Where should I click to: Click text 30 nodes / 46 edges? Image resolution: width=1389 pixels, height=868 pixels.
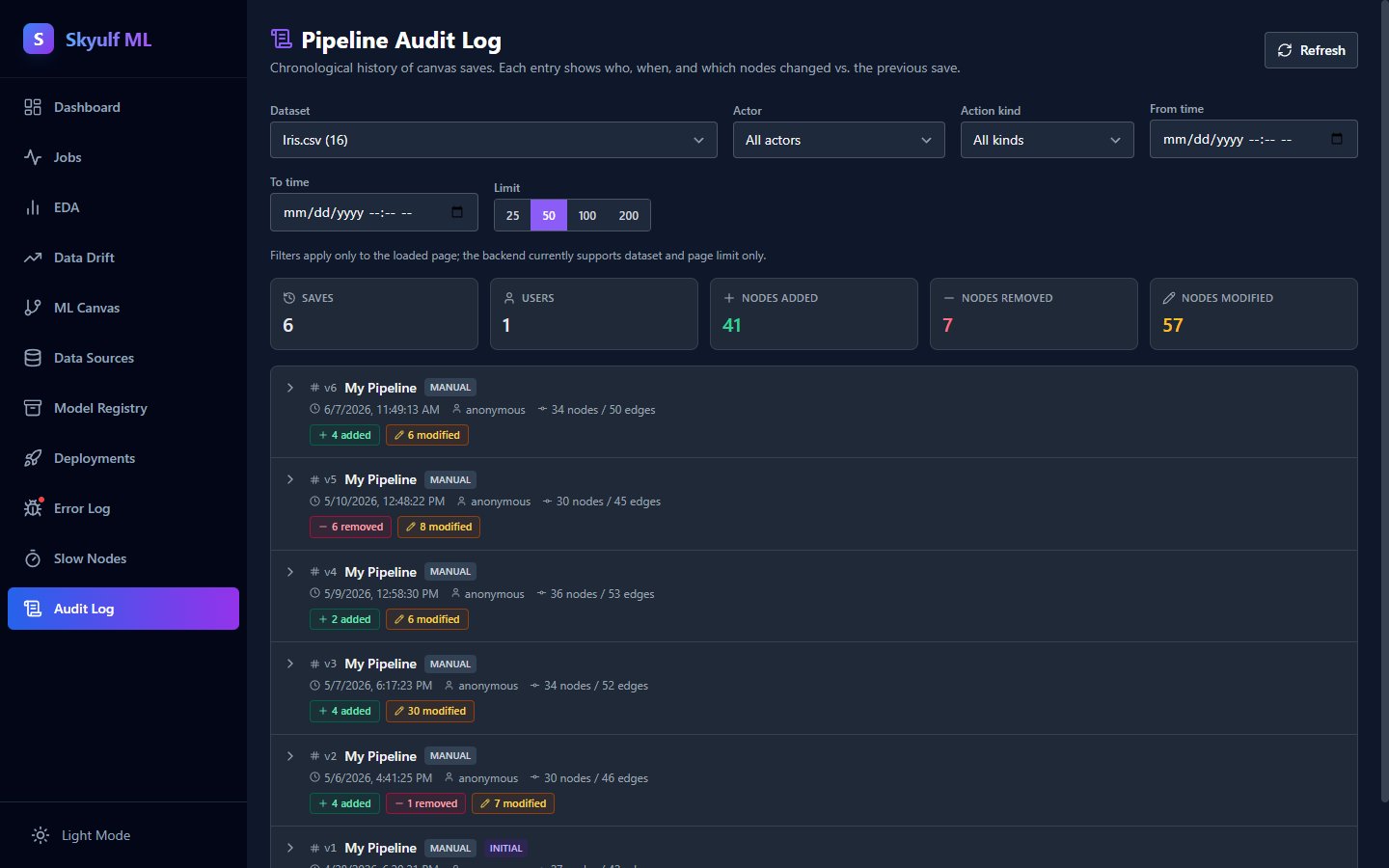pyautogui.click(x=596, y=778)
